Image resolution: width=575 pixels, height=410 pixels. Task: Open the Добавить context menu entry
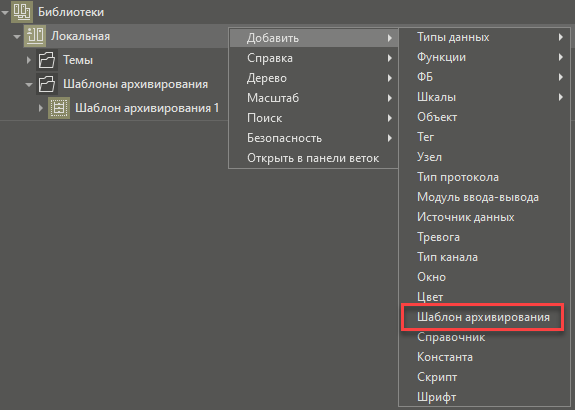pyautogui.click(x=314, y=38)
